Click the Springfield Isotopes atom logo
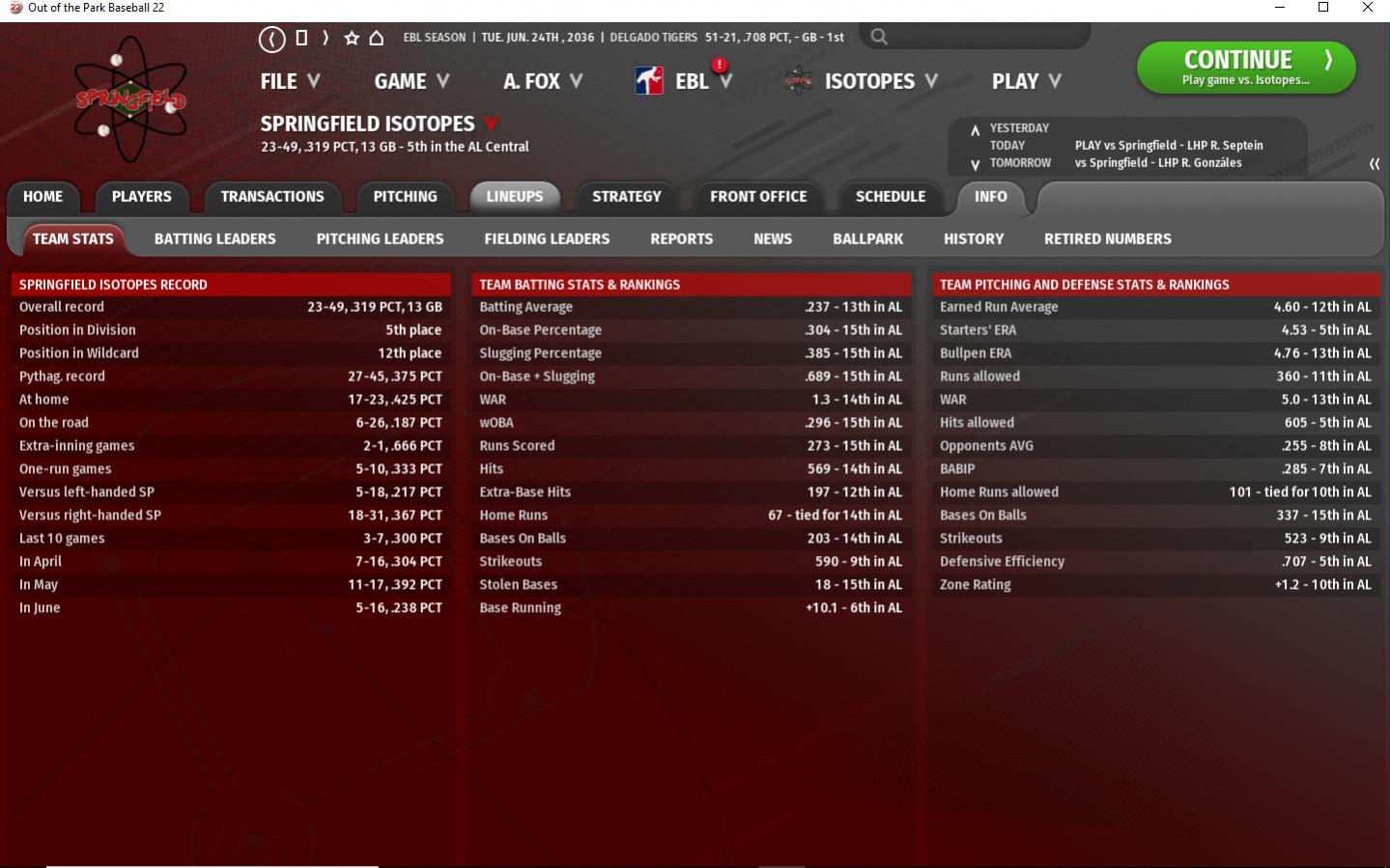1390x868 pixels. (x=130, y=98)
